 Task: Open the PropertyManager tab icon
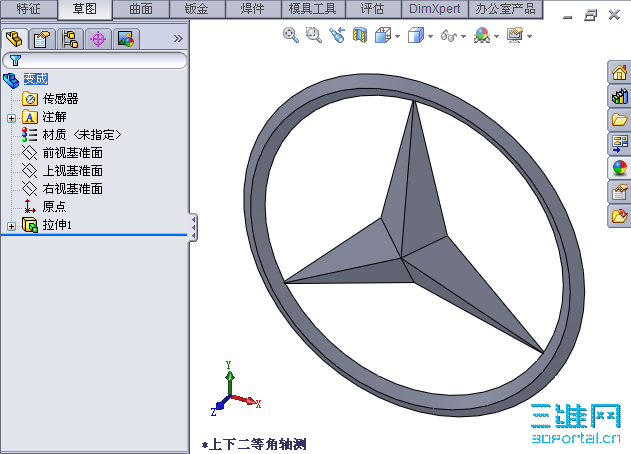[43, 39]
